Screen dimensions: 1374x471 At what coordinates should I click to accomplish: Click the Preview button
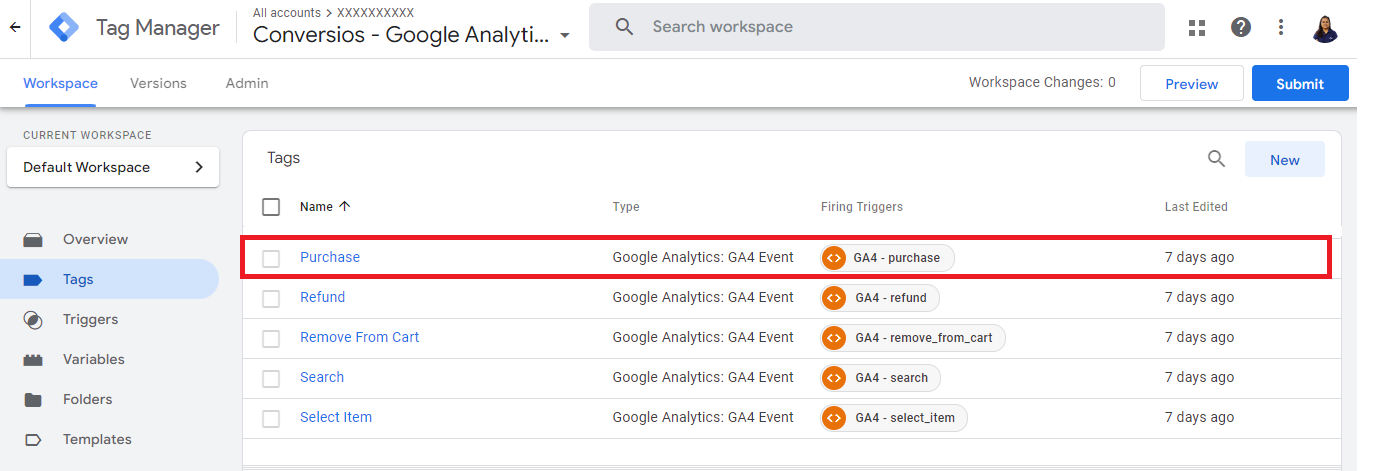(1192, 83)
